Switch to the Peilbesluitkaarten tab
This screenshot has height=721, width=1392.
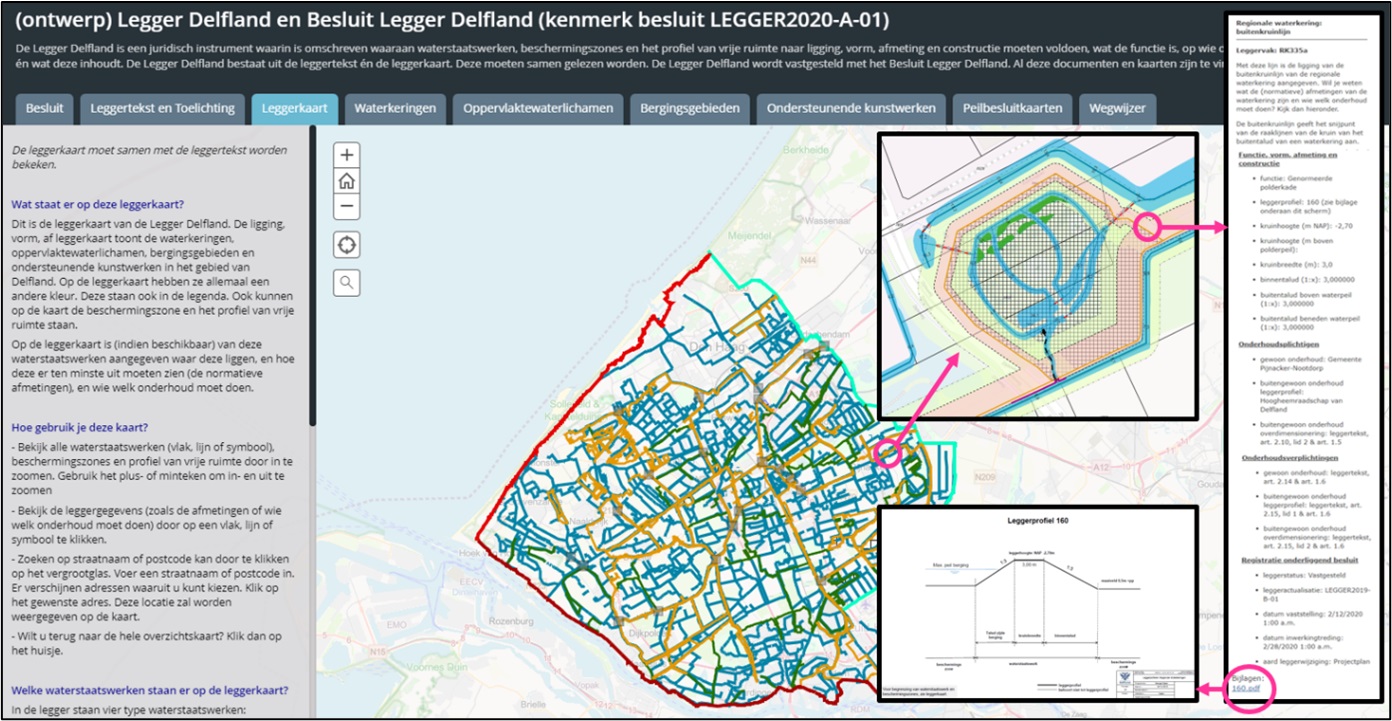pyautogui.click(x=1012, y=108)
